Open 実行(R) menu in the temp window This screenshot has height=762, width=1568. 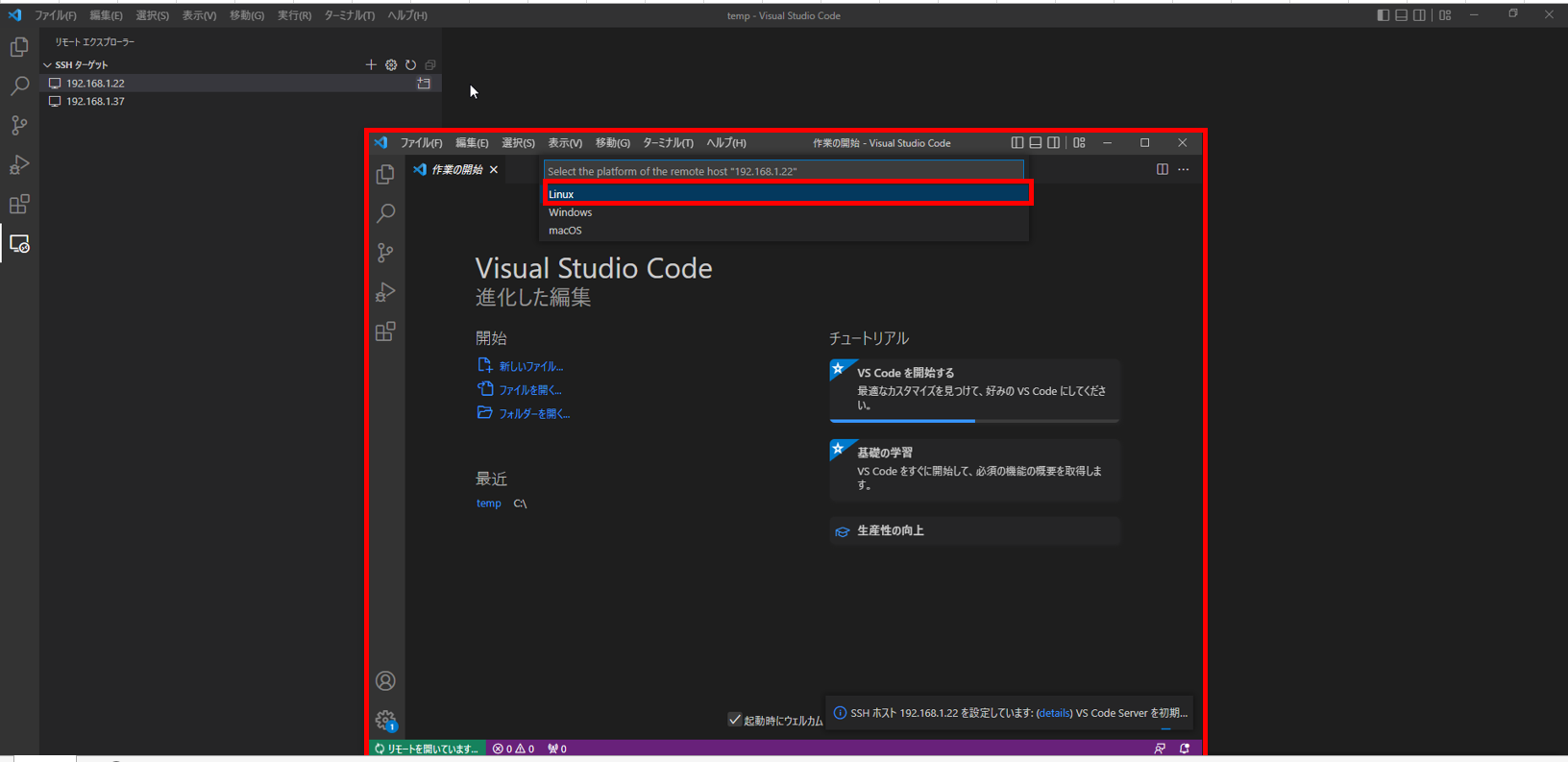click(x=294, y=15)
